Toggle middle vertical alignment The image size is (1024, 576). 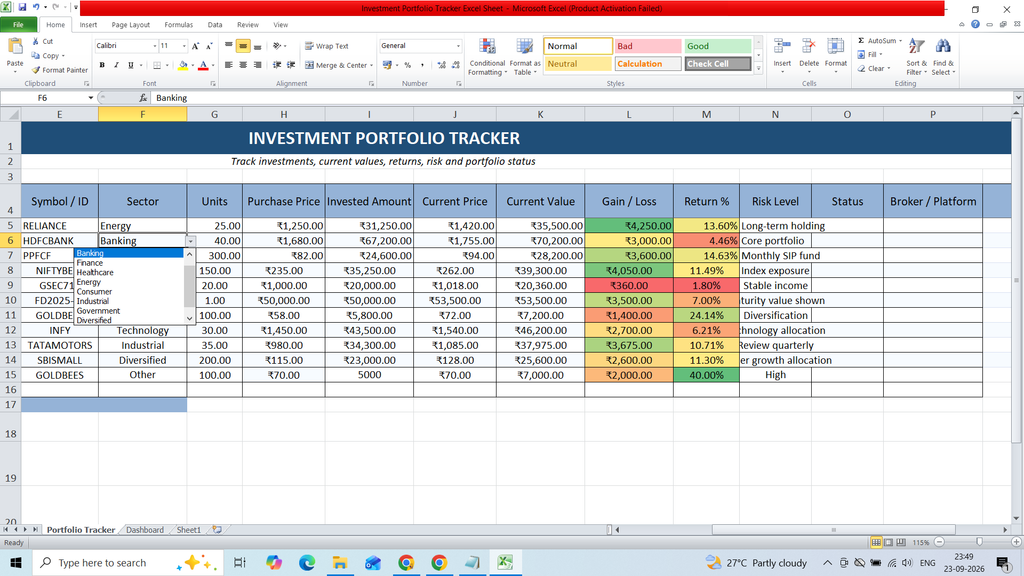pyautogui.click(x=243, y=46)
